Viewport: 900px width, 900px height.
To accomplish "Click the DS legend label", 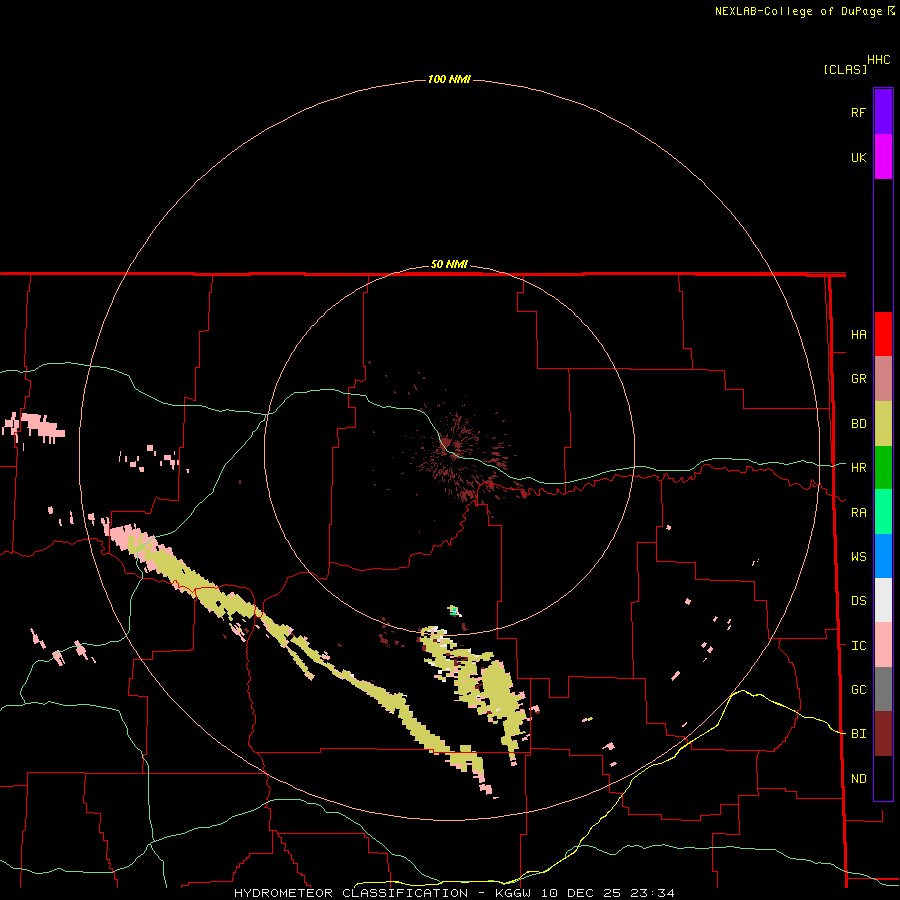I will coord(858,601).
